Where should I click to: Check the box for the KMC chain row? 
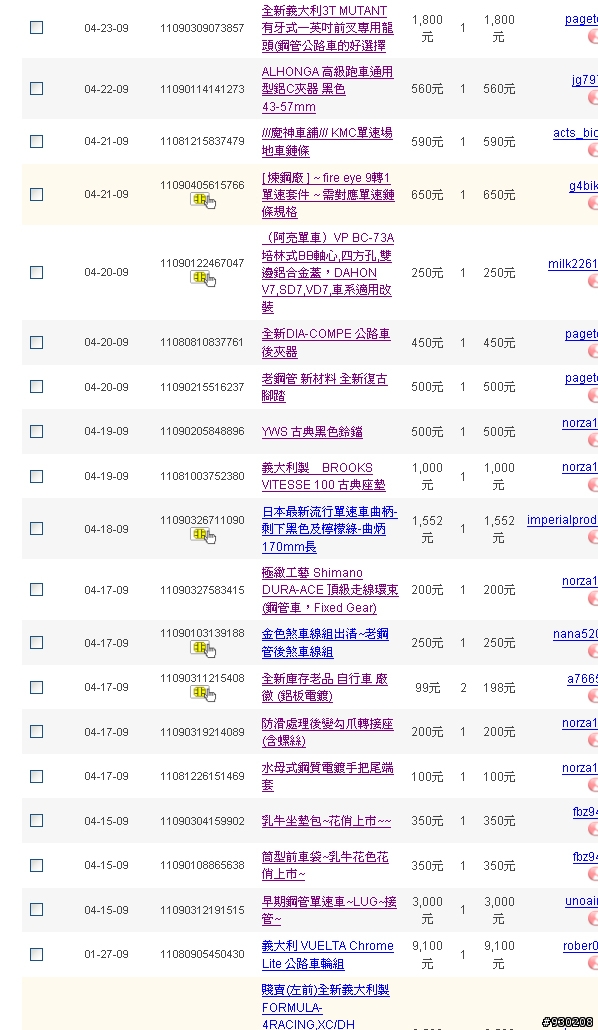pyautogui.click(x=37, y=141)
